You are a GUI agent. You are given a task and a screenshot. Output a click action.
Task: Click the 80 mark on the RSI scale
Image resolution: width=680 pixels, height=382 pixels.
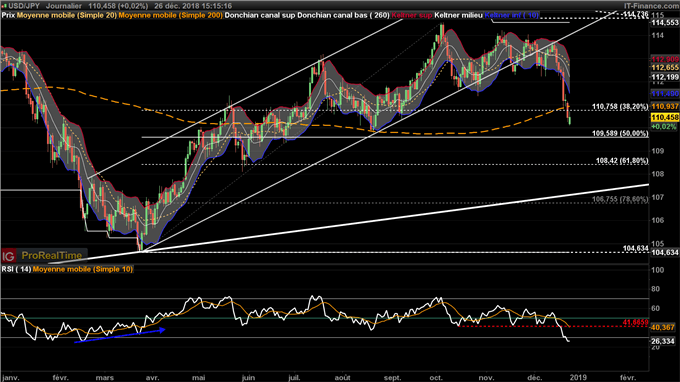point(655,289)
